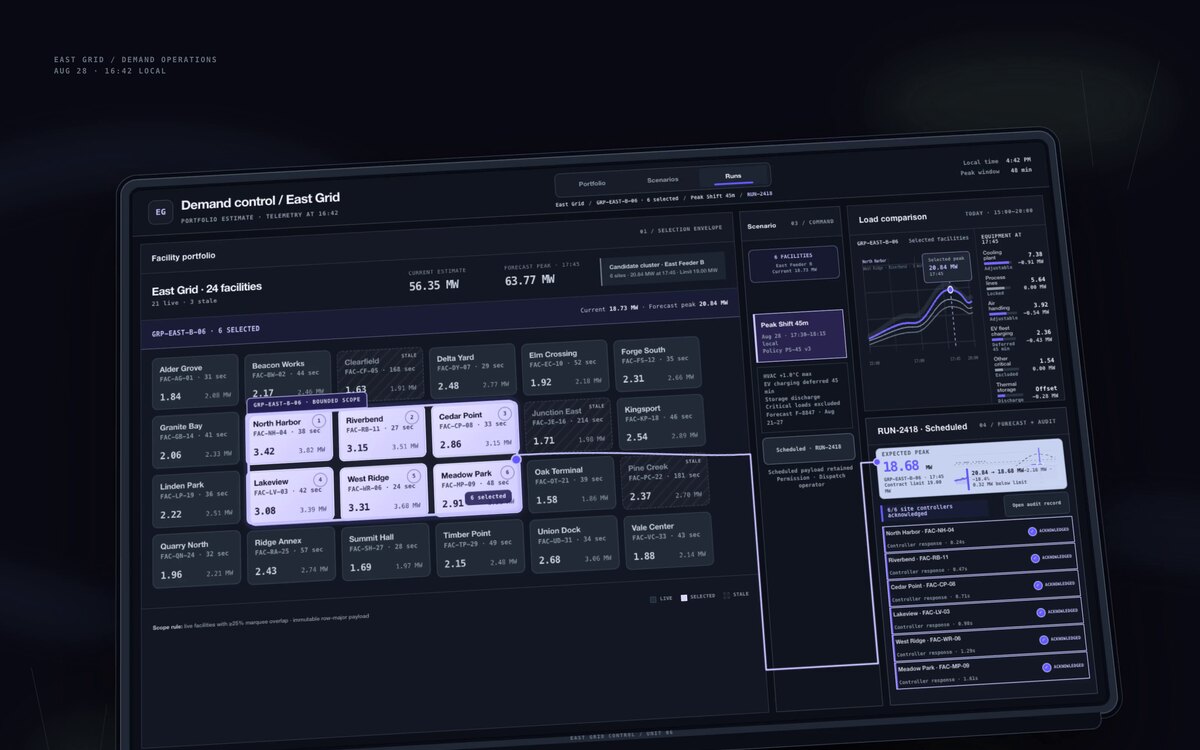
Task: Click the EG workspace logo badge
Action: pyautogui.click(x=160, y=211)
